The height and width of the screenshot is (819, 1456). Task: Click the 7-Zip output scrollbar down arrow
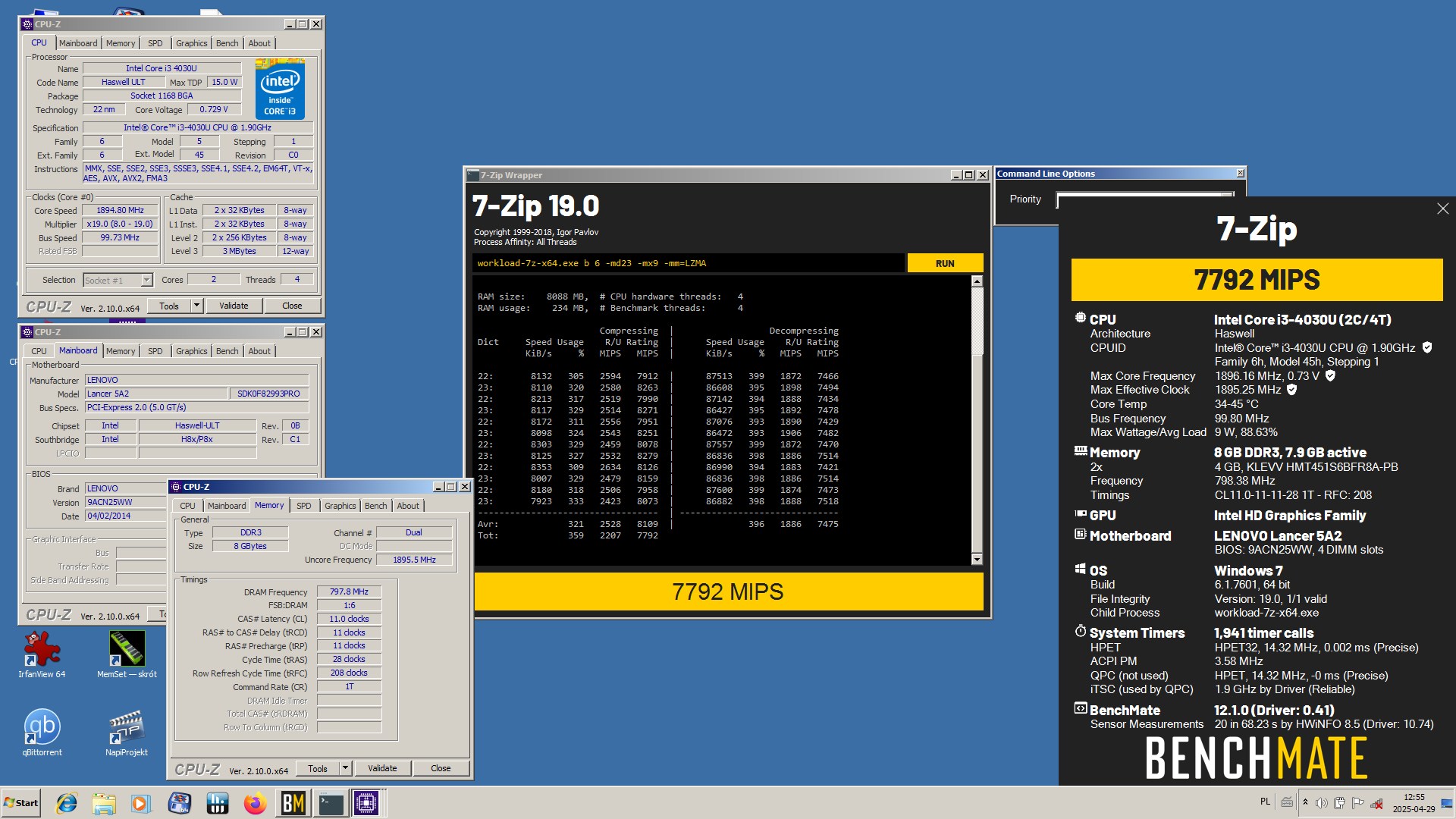977,559
